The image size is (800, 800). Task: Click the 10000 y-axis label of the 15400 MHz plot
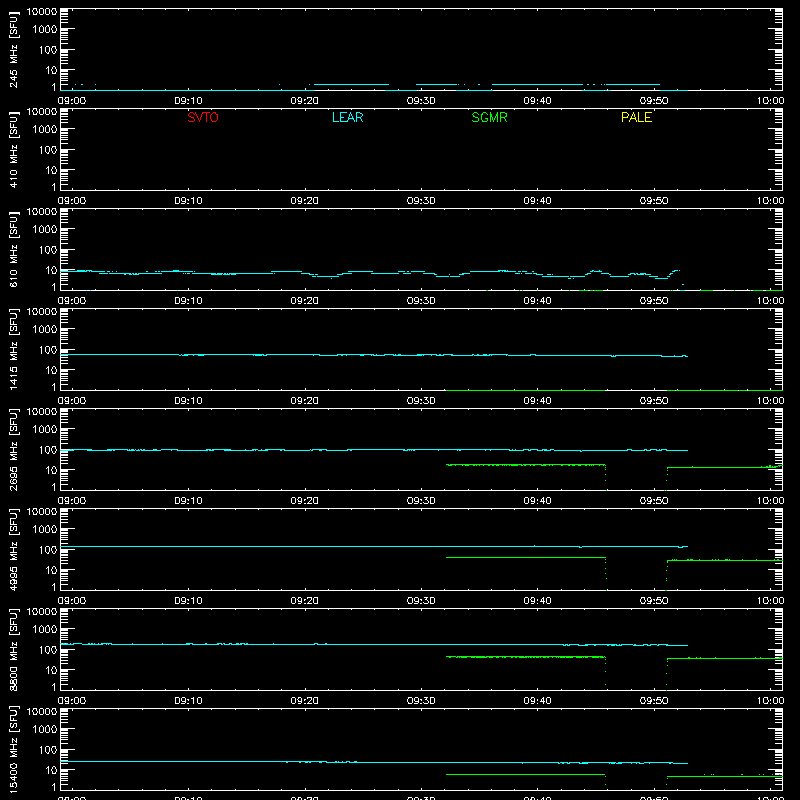(42, 712)
